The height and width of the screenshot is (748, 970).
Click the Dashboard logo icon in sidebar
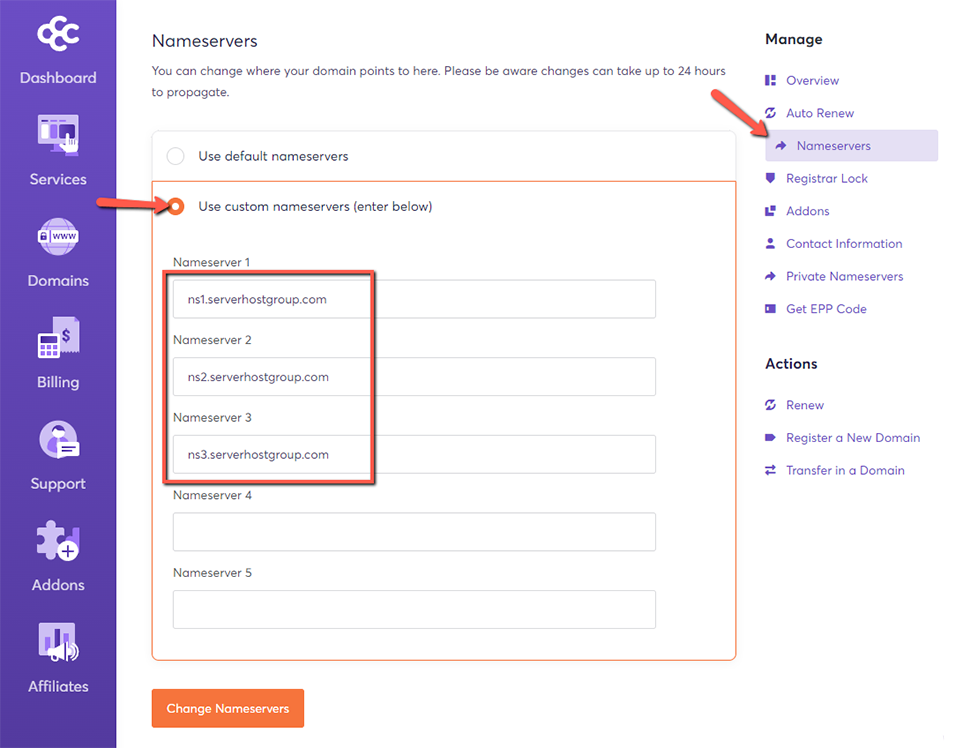tap(58, 34)
